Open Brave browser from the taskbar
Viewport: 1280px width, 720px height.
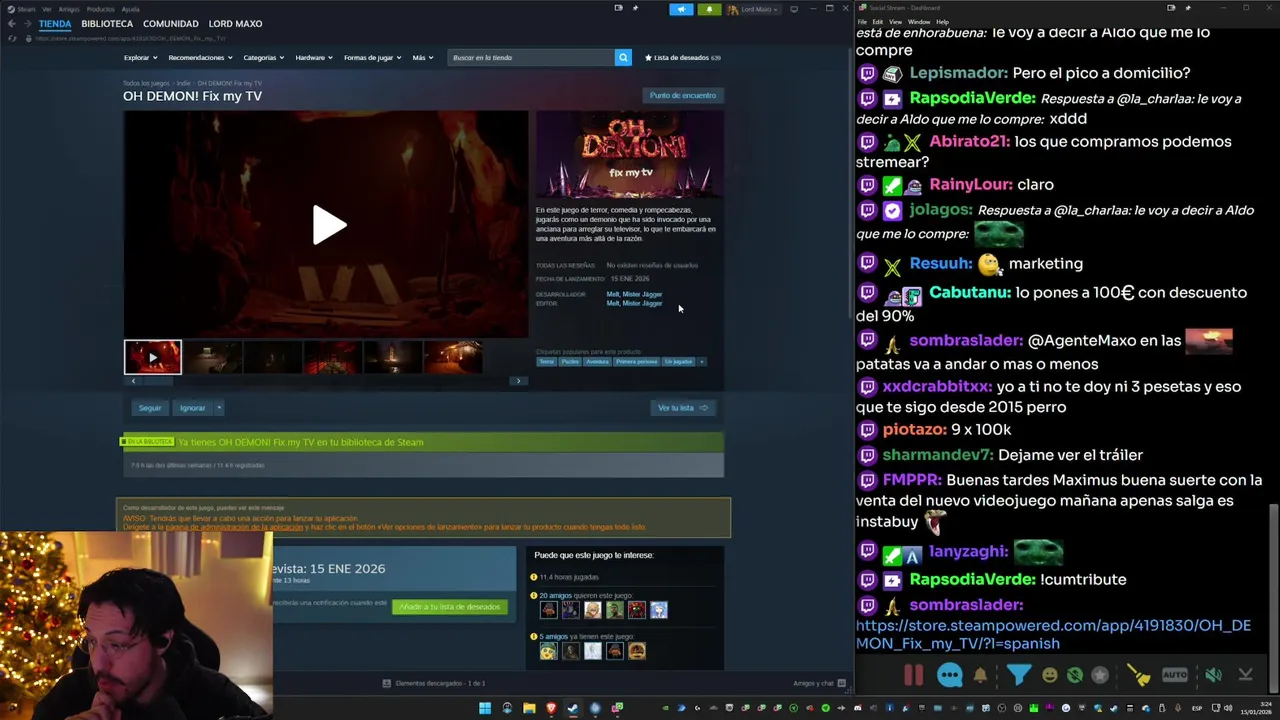[551, 708]
